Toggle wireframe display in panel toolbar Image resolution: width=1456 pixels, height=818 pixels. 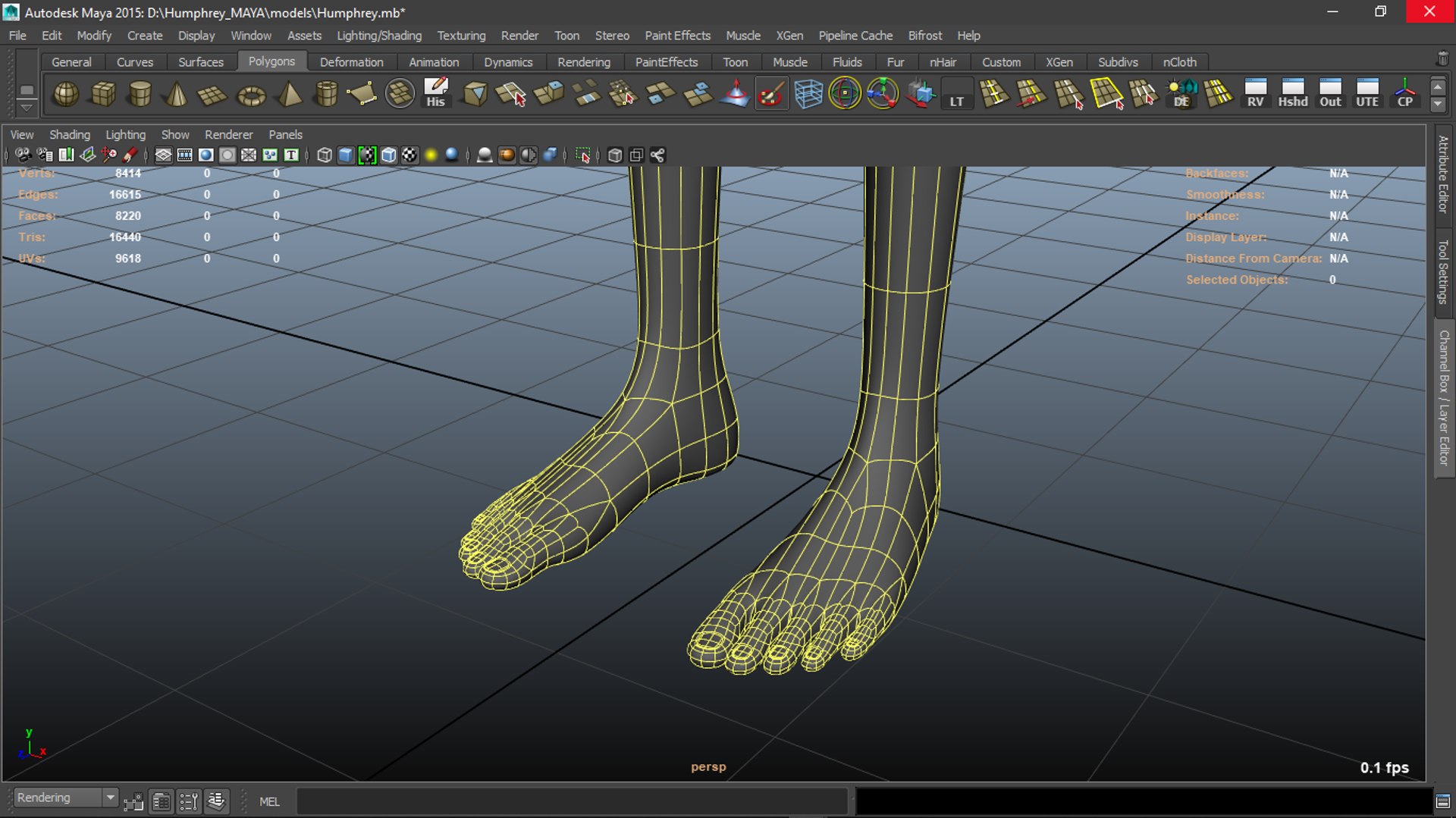[x=325, y=155]
